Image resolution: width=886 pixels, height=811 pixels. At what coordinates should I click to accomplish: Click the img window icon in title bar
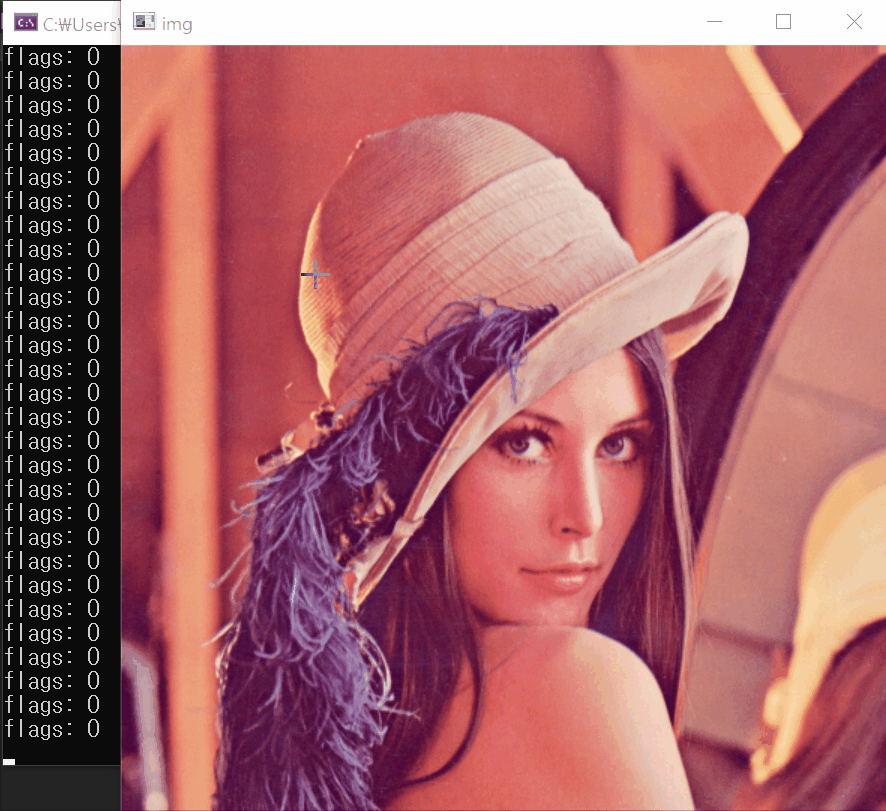[x=144, y=21]
